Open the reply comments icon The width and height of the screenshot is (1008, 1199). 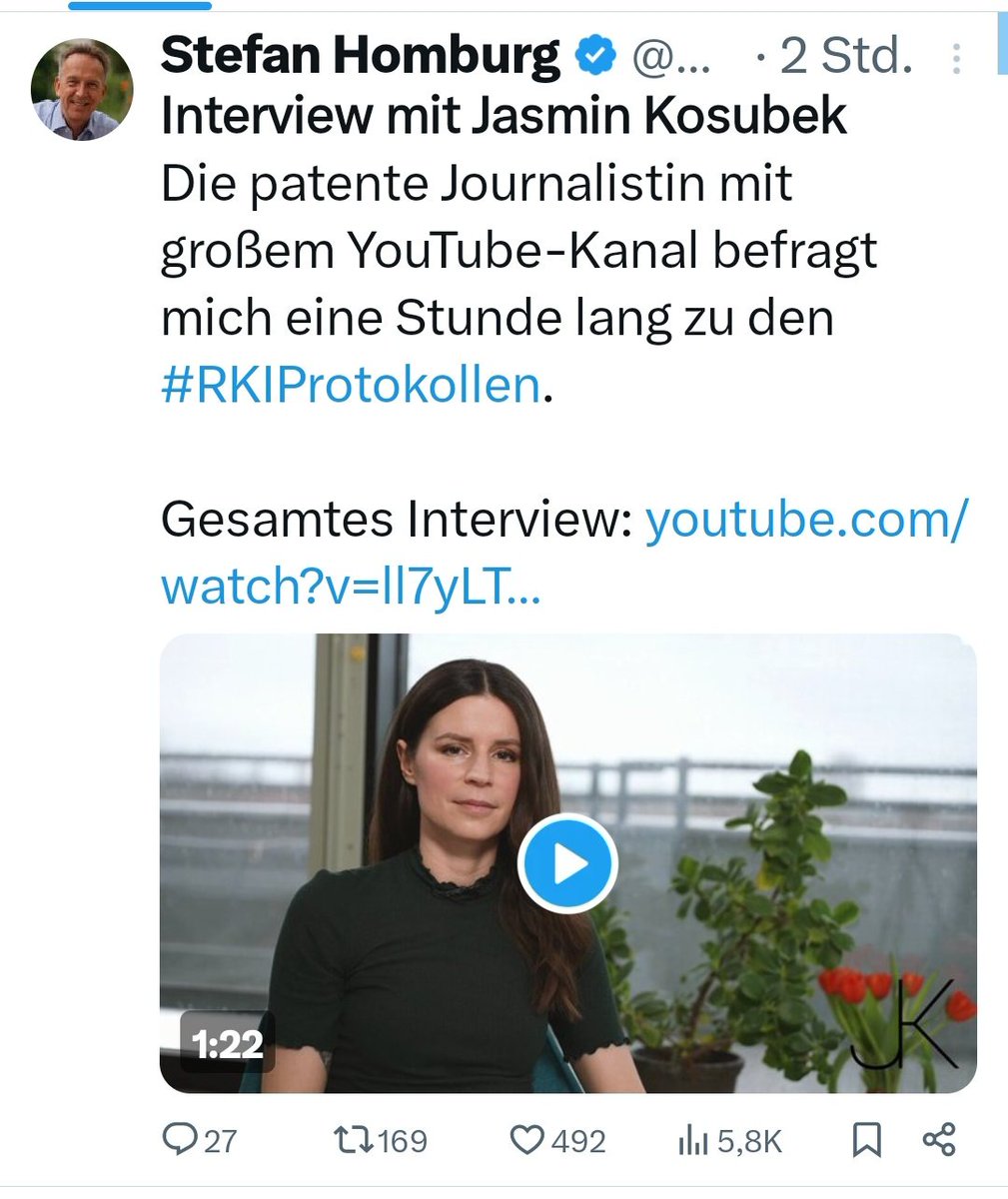pos(180,1140)
